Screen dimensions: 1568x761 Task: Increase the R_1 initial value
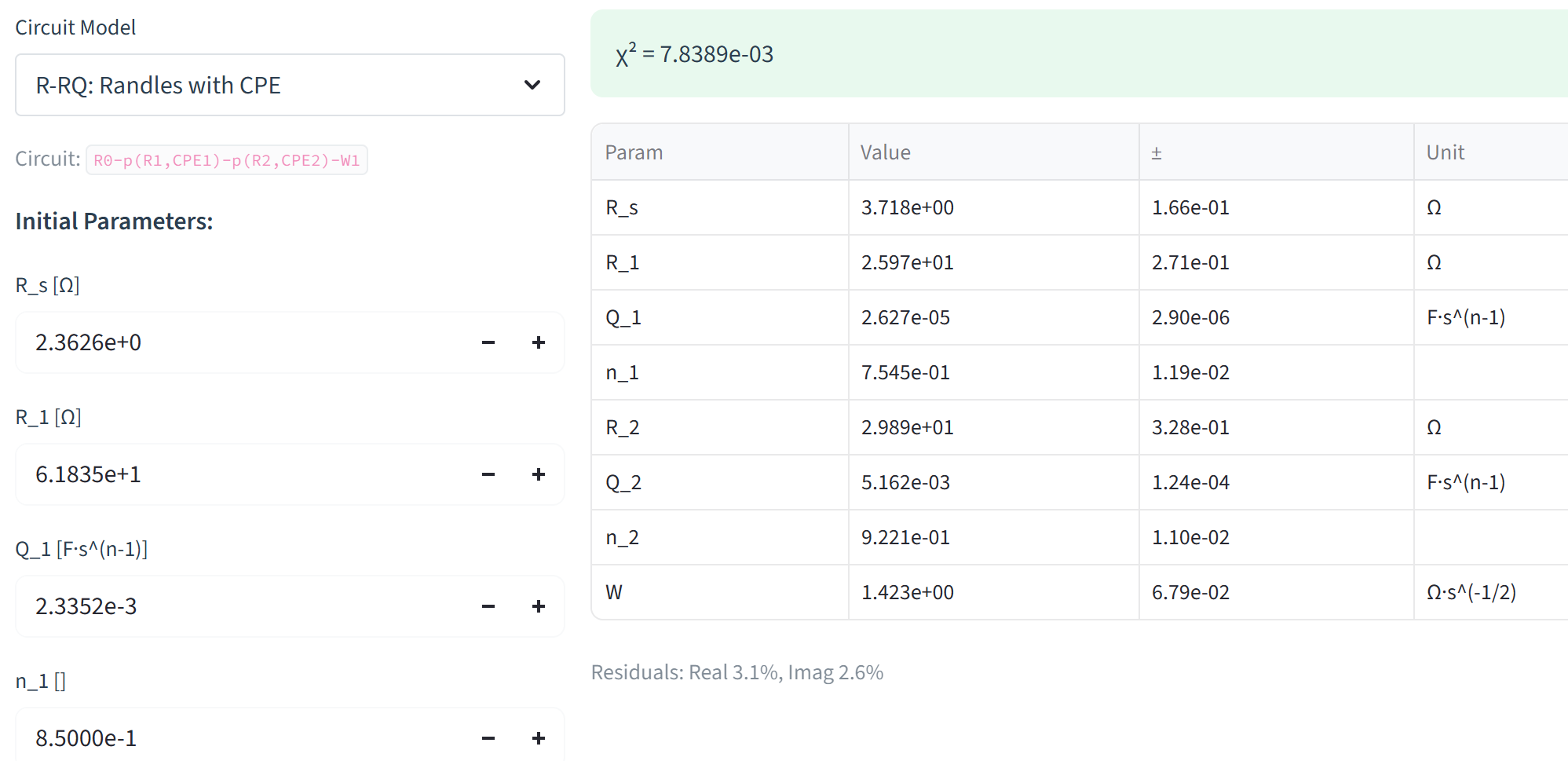539,474
